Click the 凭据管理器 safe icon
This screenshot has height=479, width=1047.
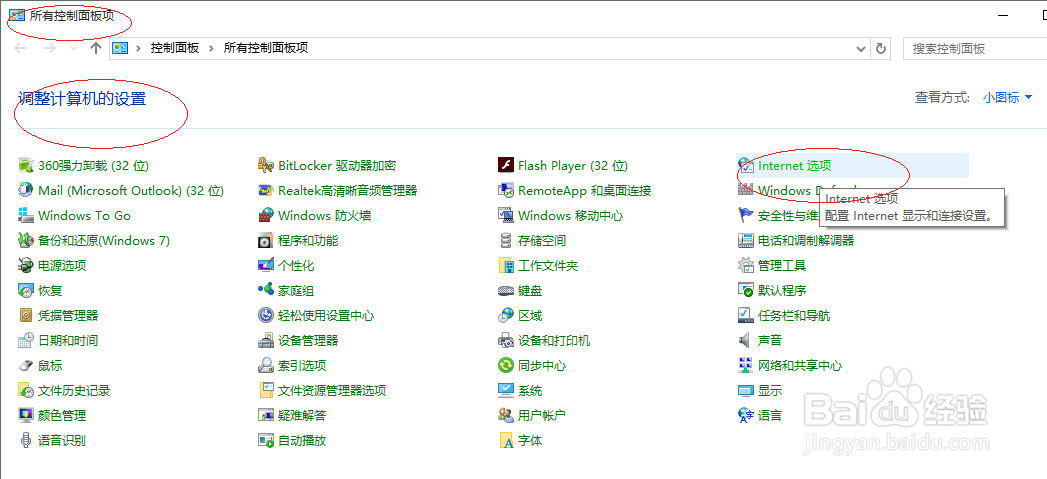tap(26, 315)
